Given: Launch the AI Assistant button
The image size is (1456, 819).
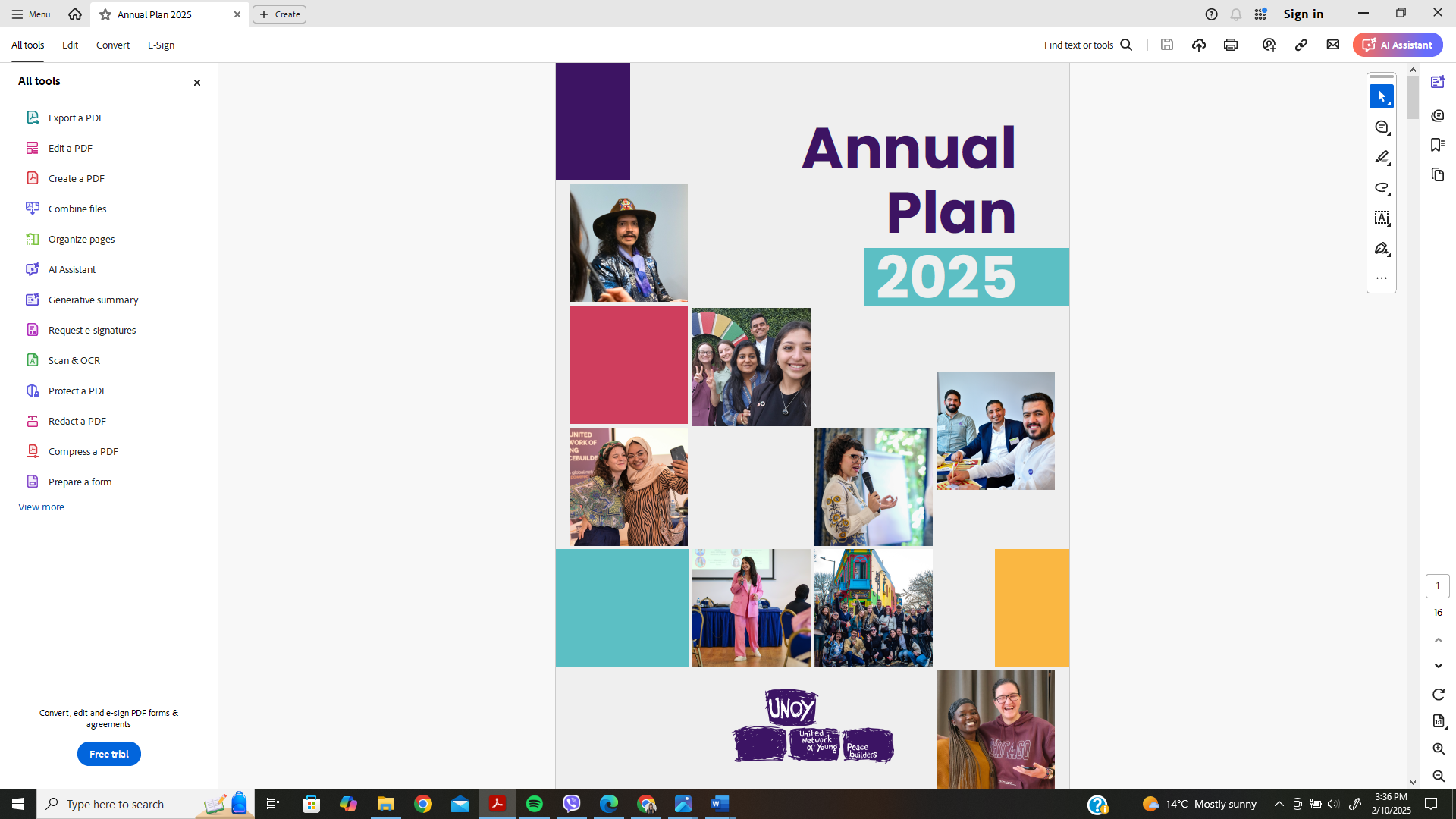Looking at the screenshot, I should tap(1398, 45).
